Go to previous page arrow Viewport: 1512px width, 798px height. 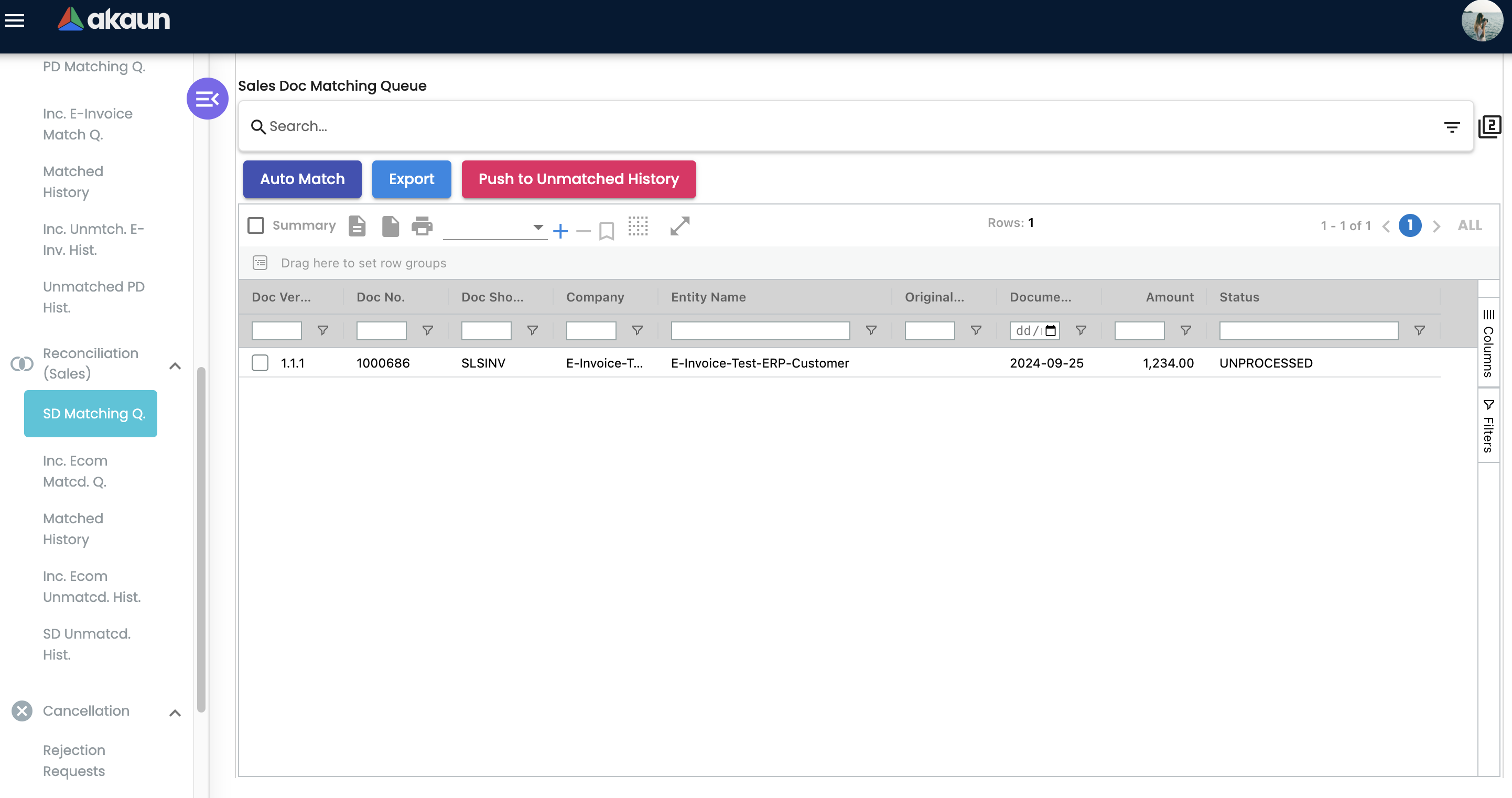point(1386,226)
